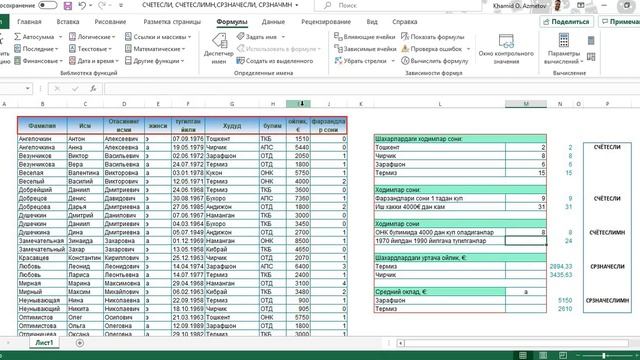This screenshot has height=360, width=640.
Task: Open Параметры вычислений calculation options
Action: (x=564, y=49)
